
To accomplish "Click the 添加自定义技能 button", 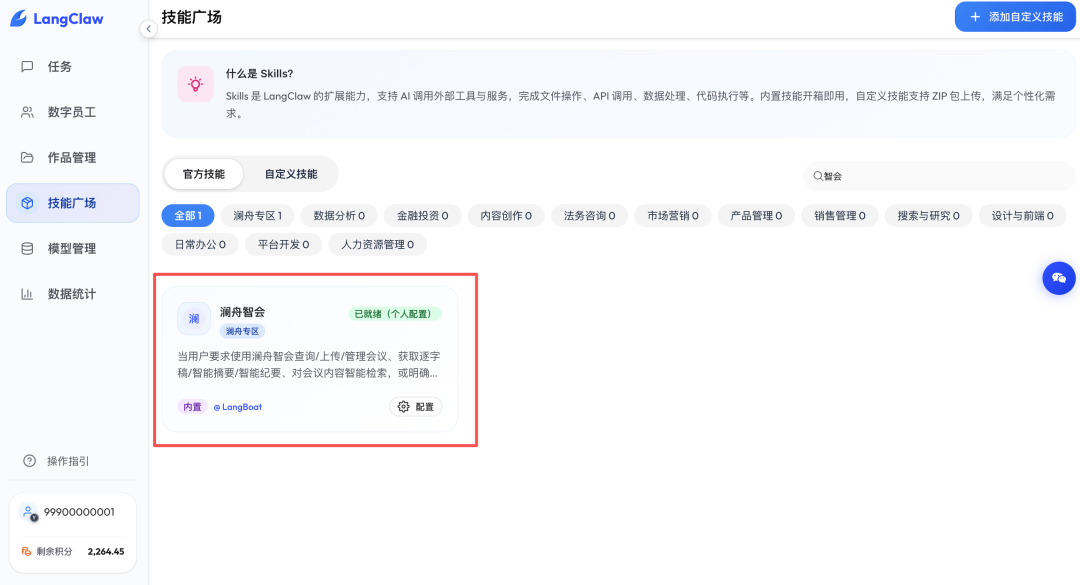I will coord(1015,17).
